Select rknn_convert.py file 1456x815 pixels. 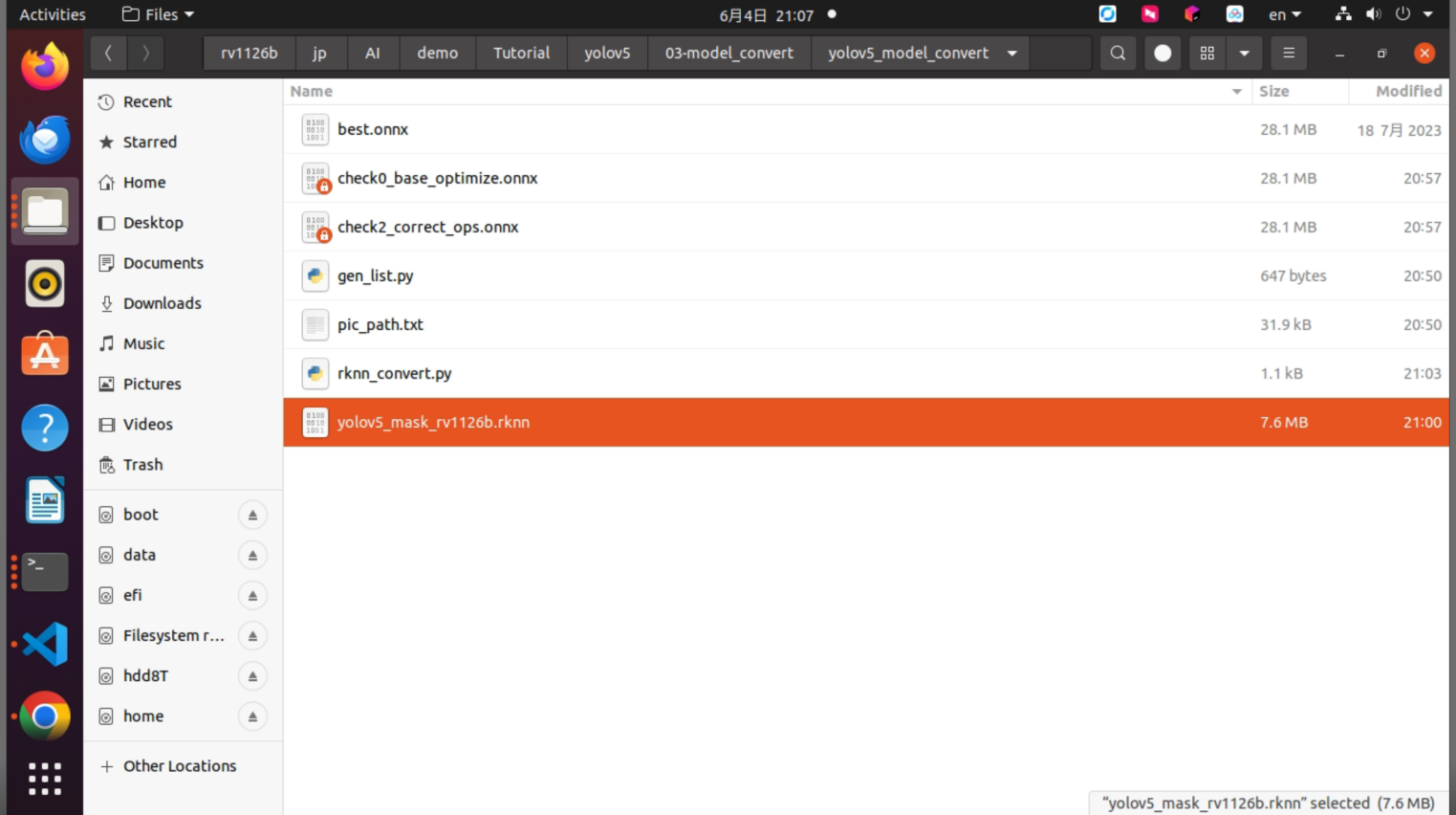[866, 373]
